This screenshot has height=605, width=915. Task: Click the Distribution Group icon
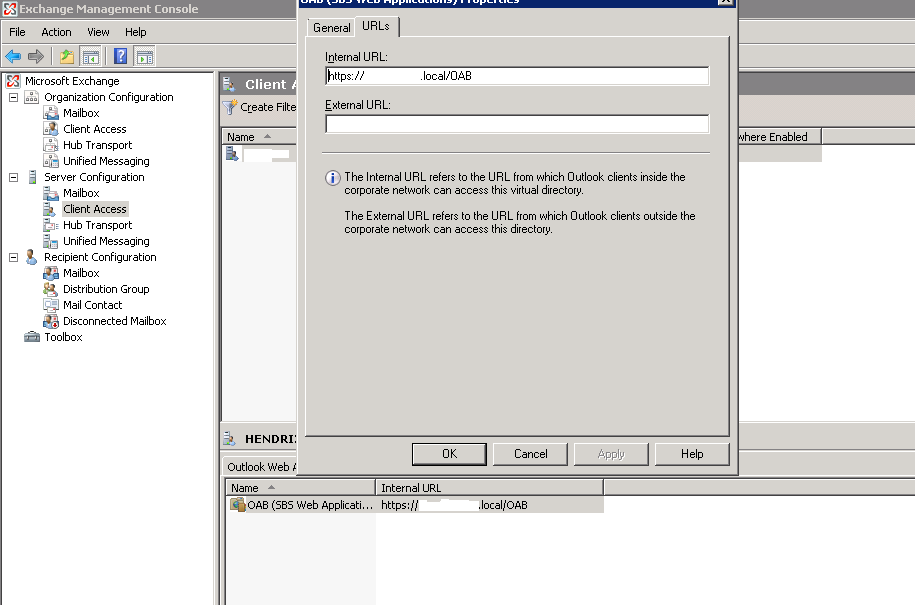pos(51,289)
